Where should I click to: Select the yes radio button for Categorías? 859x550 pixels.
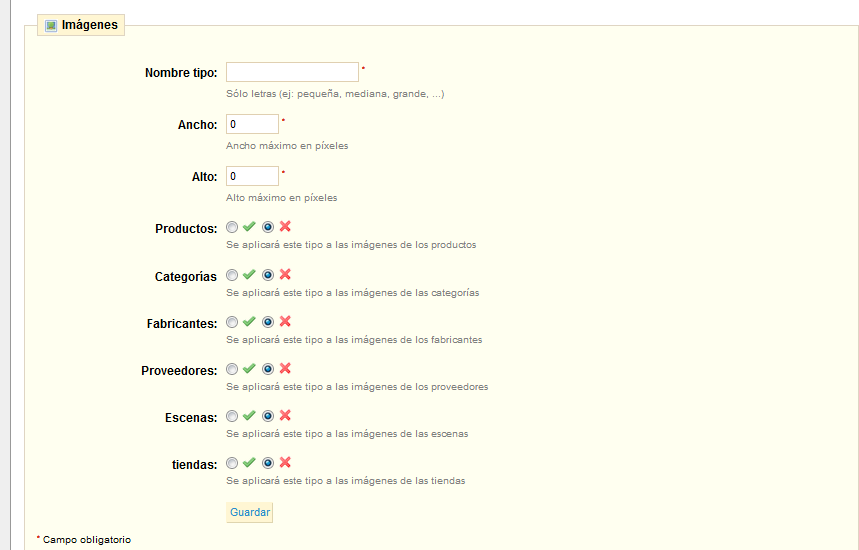[232, 275]
